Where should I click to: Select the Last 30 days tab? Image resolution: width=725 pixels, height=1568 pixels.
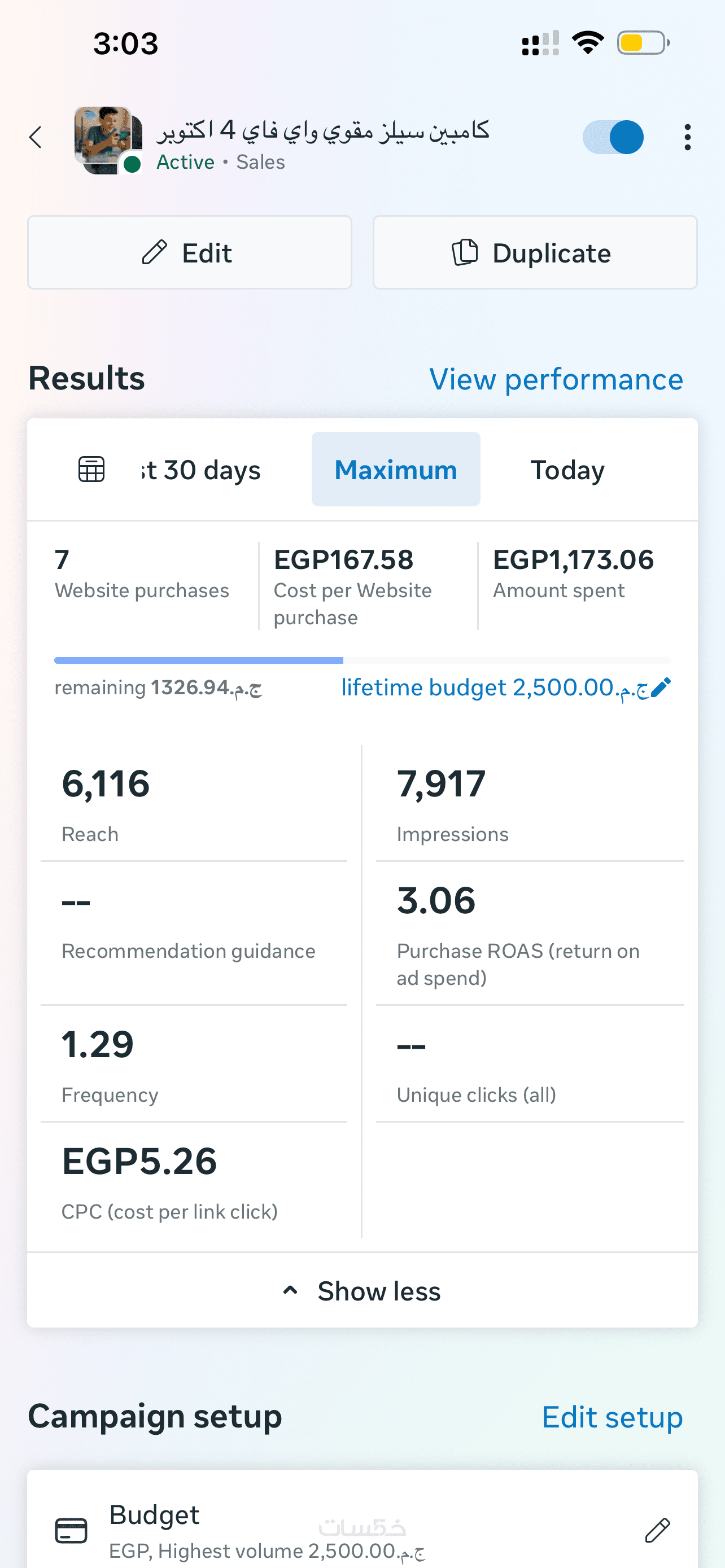[x=201, y=470]
